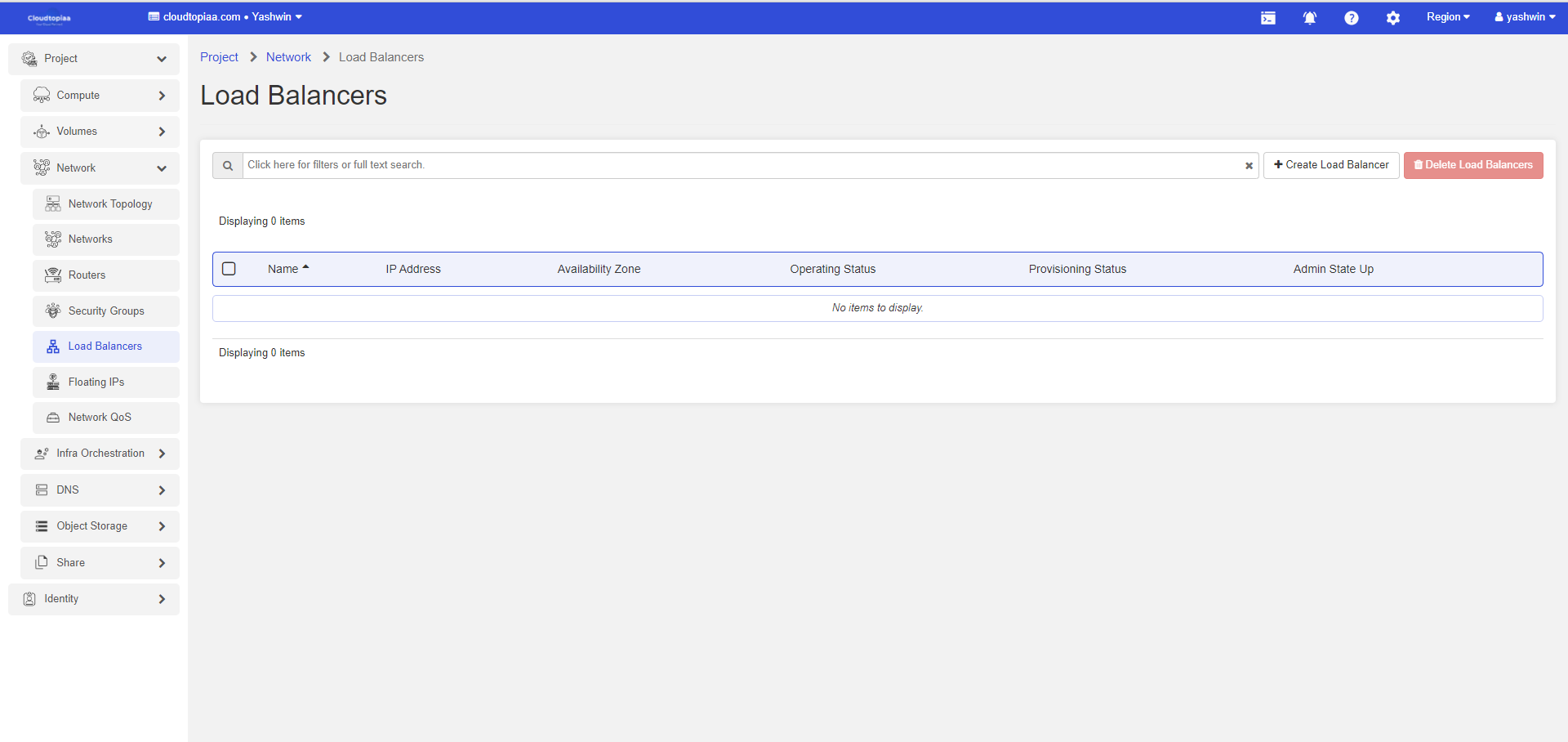Click into the filter search field
The height and width of the screenshot is (742, 1568).
tap(735, 165)
